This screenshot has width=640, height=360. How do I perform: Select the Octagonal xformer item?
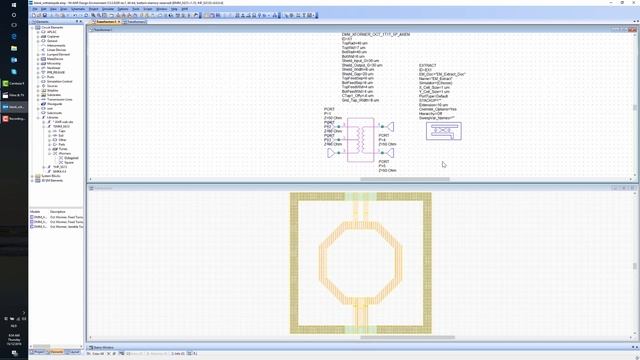click(x=71, y=158)
